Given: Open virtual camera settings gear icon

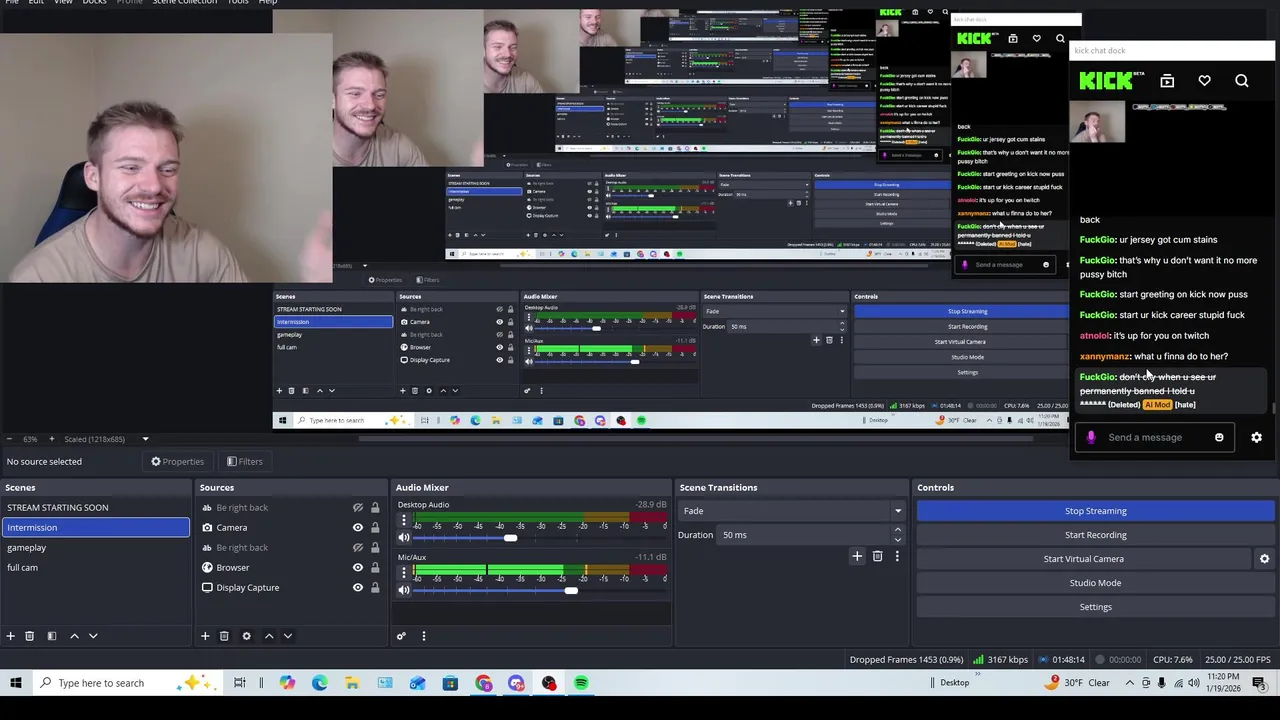Looking at the screenshot, I should tap(1264, 559).
